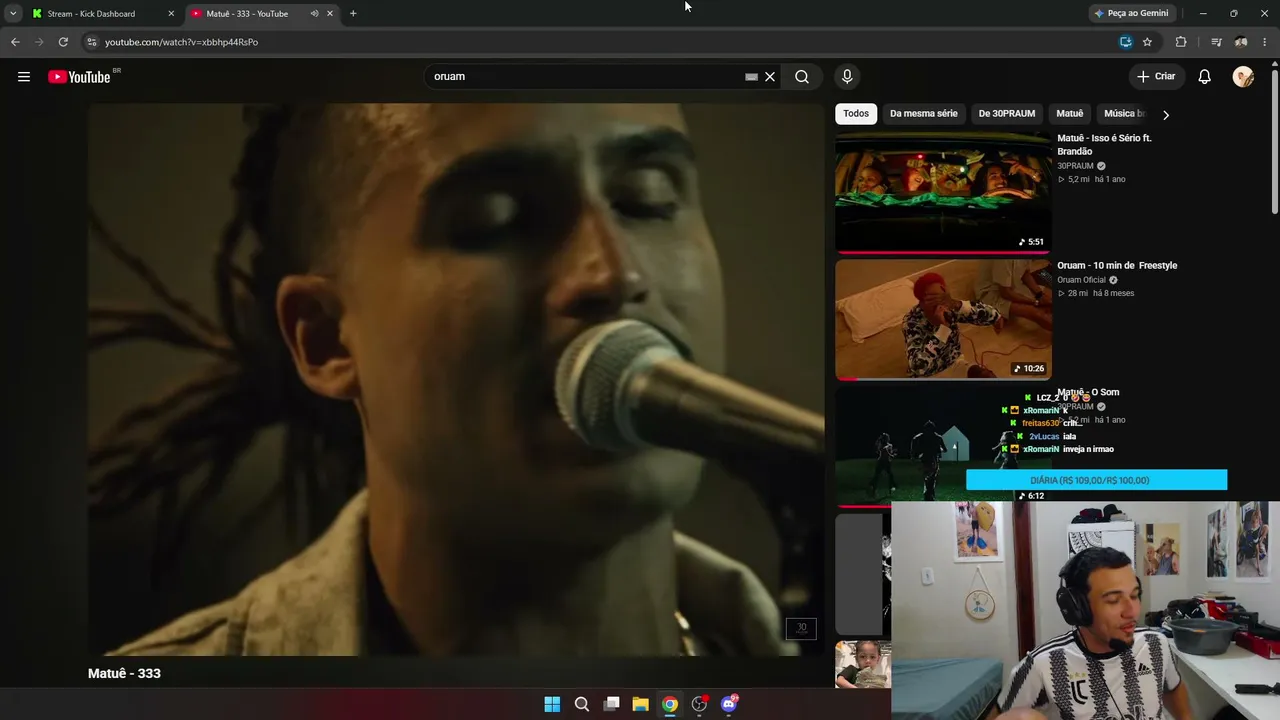The height and width of the screenshot is (720, 1280).
Task: Close the Stream - Kick Dashboard tab
Action: pyautogui.click(x=171, y=14)
